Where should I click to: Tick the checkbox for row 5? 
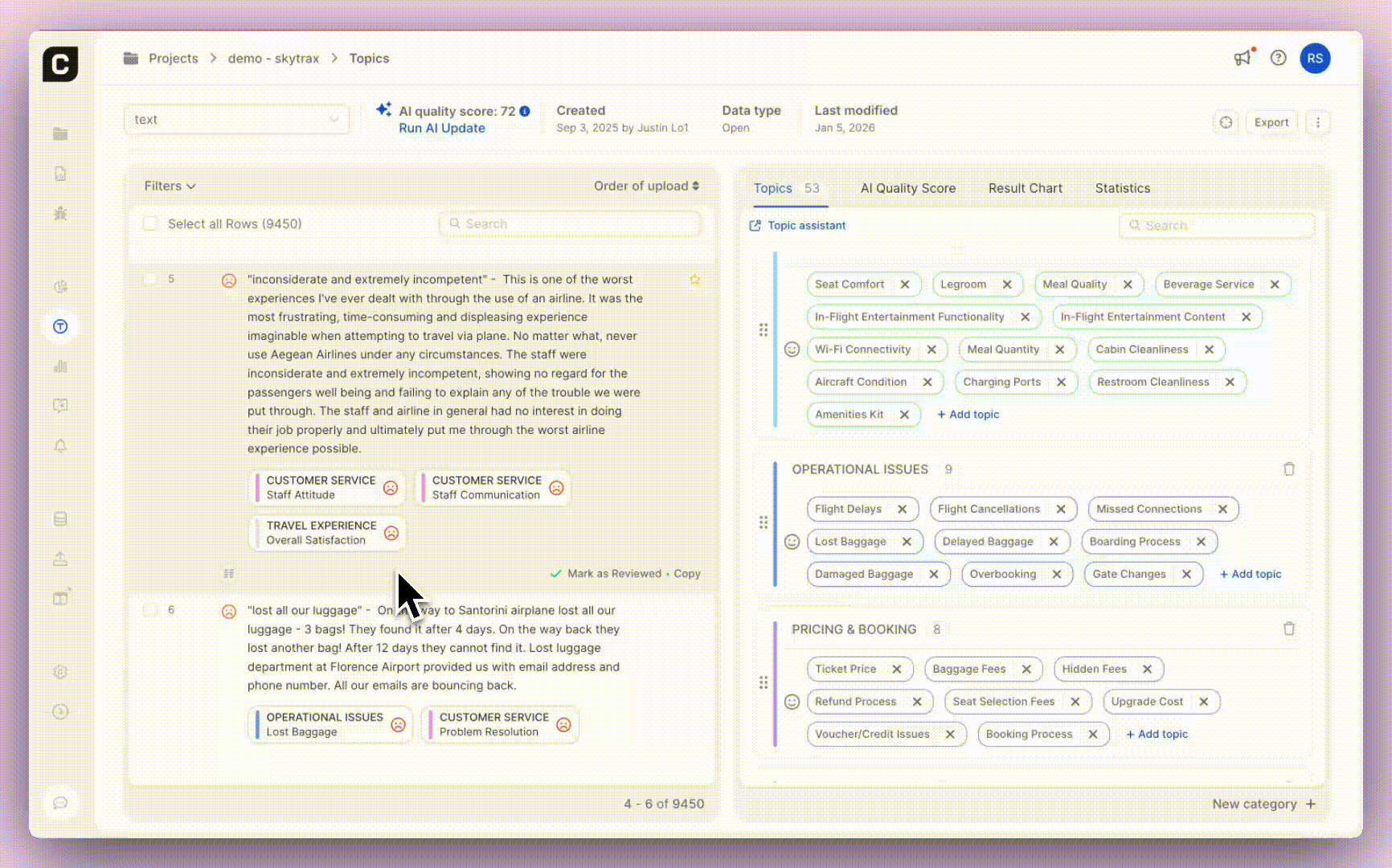[x=150, y=280]
